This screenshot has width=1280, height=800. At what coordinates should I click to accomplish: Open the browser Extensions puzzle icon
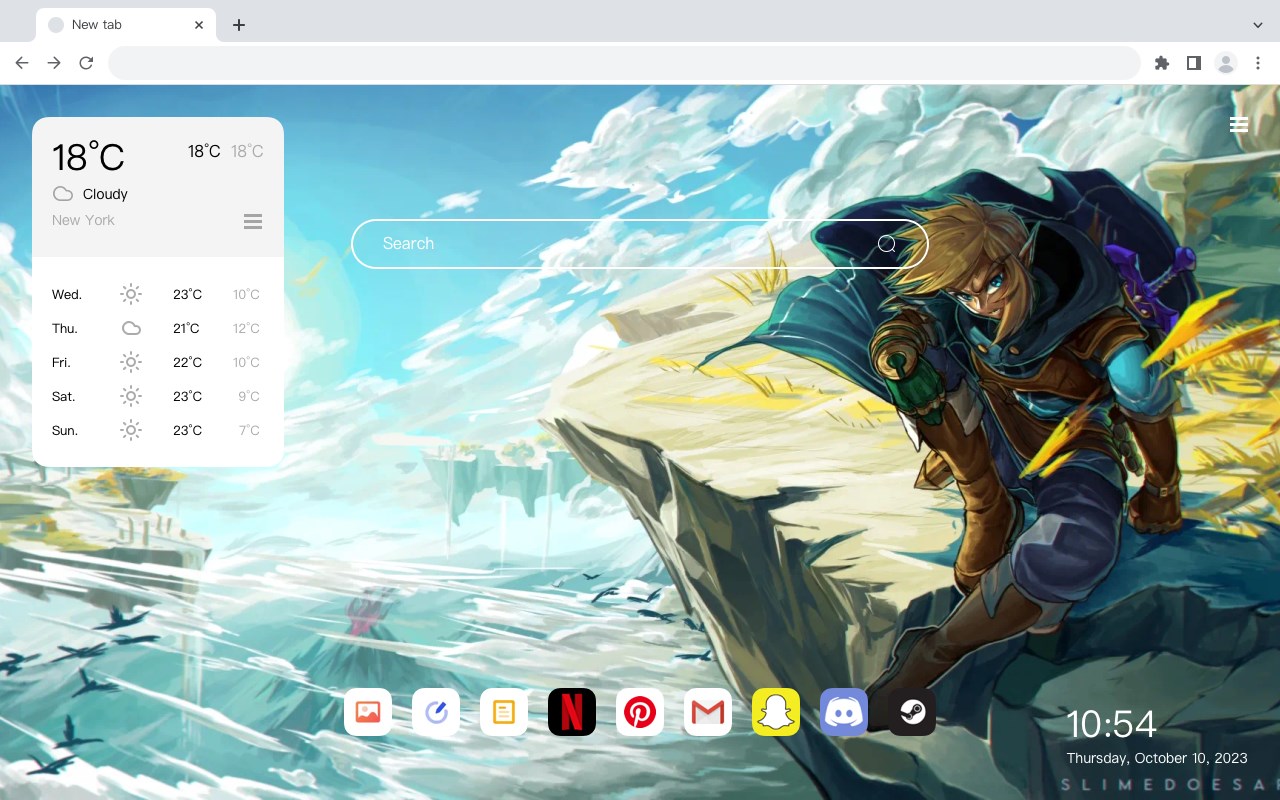(x=1161, y=63)
